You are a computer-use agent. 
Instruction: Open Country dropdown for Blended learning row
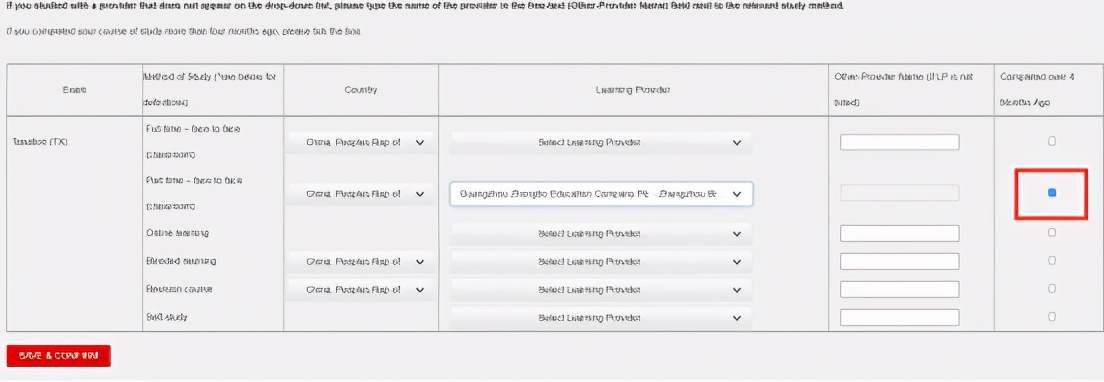click(x=360, y=261)
